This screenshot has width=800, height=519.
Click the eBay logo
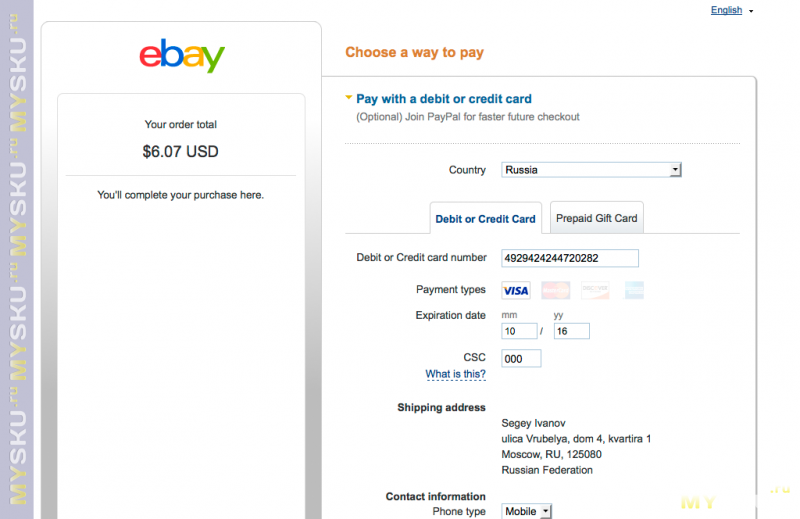point(181,55)
